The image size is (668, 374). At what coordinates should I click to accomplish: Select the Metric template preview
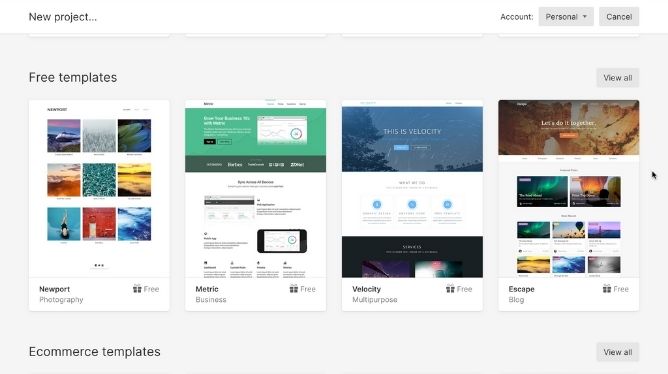click(x=256, y=189)
